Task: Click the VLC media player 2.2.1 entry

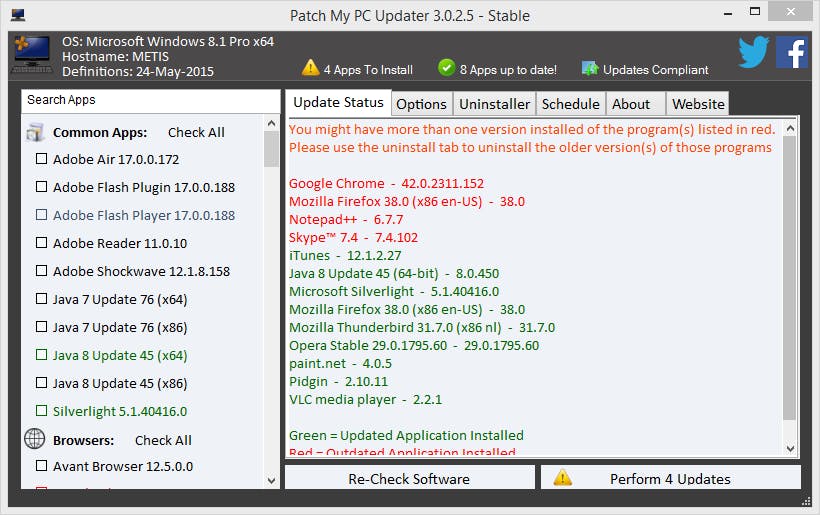Action: (366, 400)
